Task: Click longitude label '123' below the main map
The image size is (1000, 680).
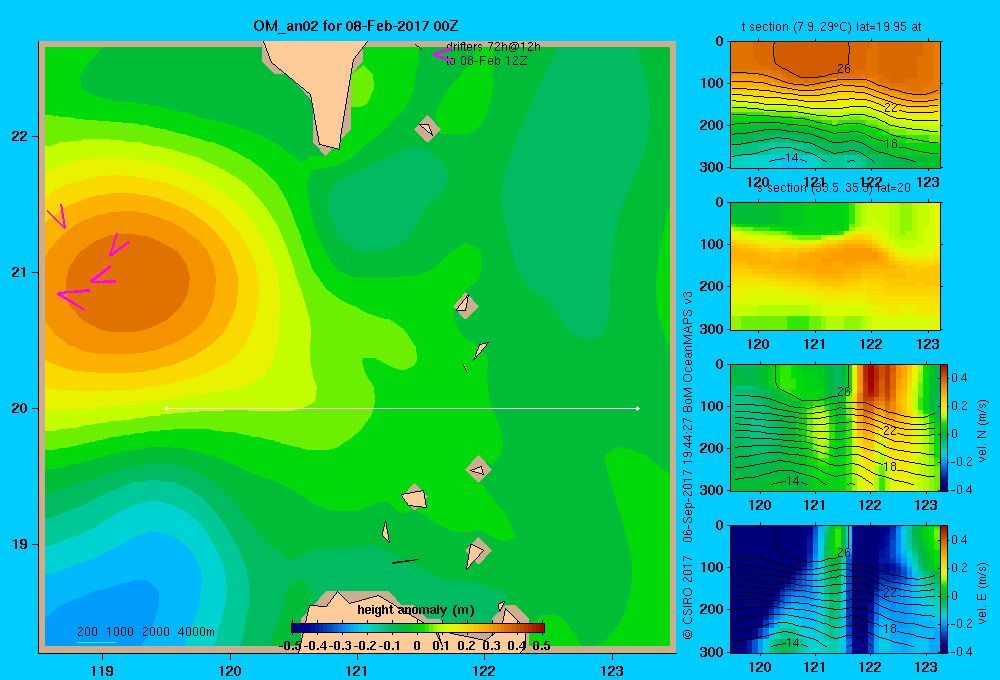Action: [612, 670]
